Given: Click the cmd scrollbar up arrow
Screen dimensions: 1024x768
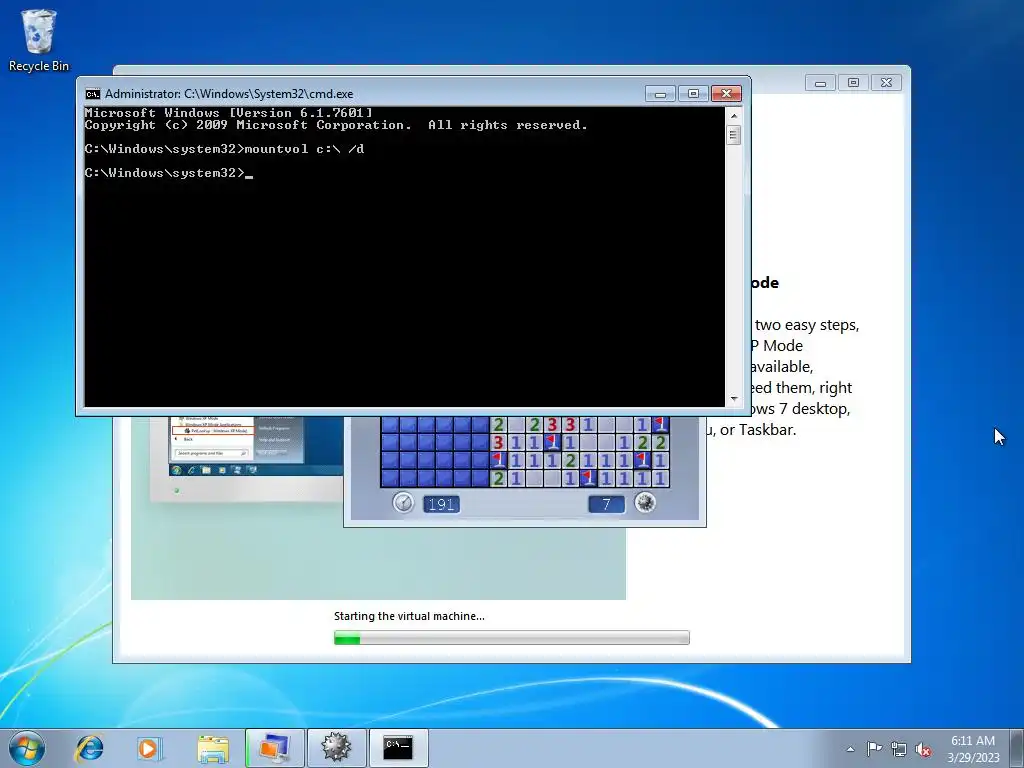Looking at the screenshot, I should [734, 116].
